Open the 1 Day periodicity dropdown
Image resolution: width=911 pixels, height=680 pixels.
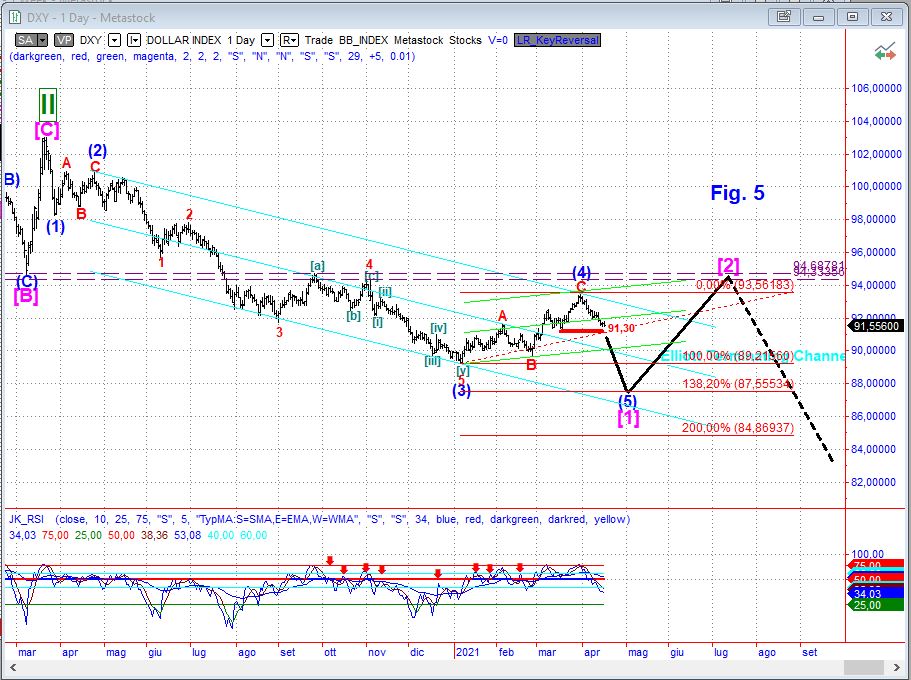[x=267, y=40]
